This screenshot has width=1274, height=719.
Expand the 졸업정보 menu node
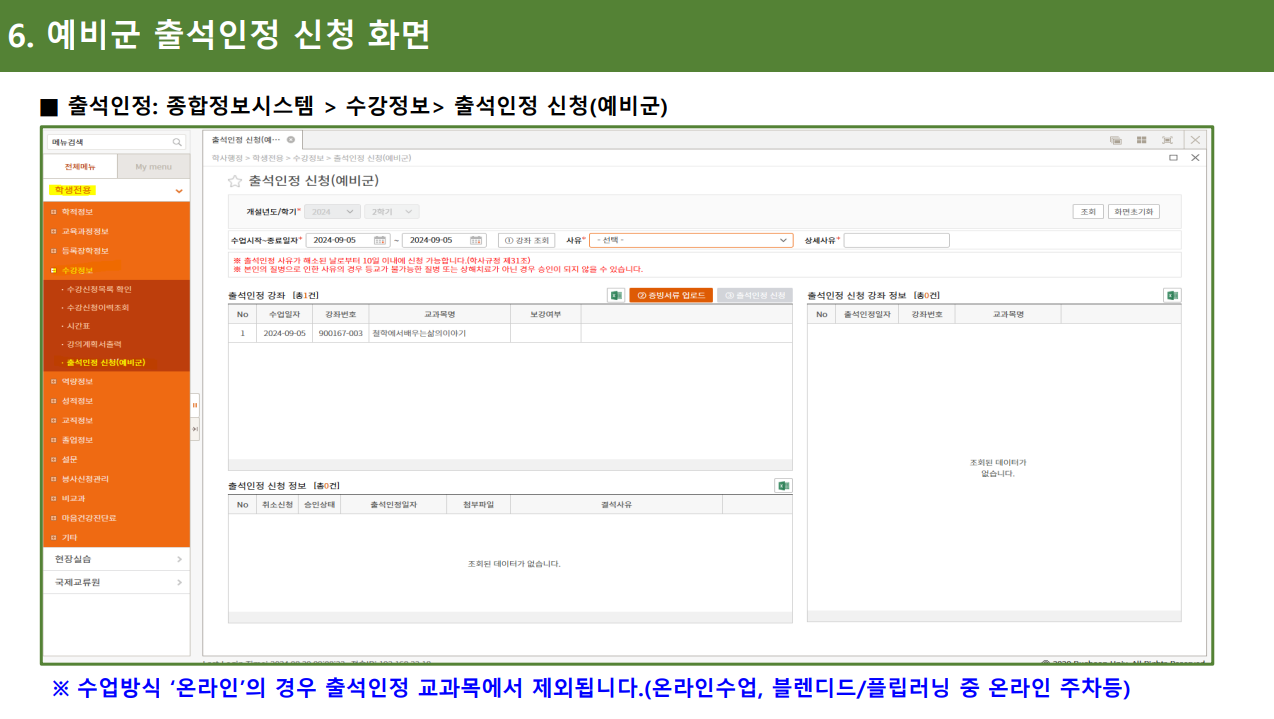(54, 440)
